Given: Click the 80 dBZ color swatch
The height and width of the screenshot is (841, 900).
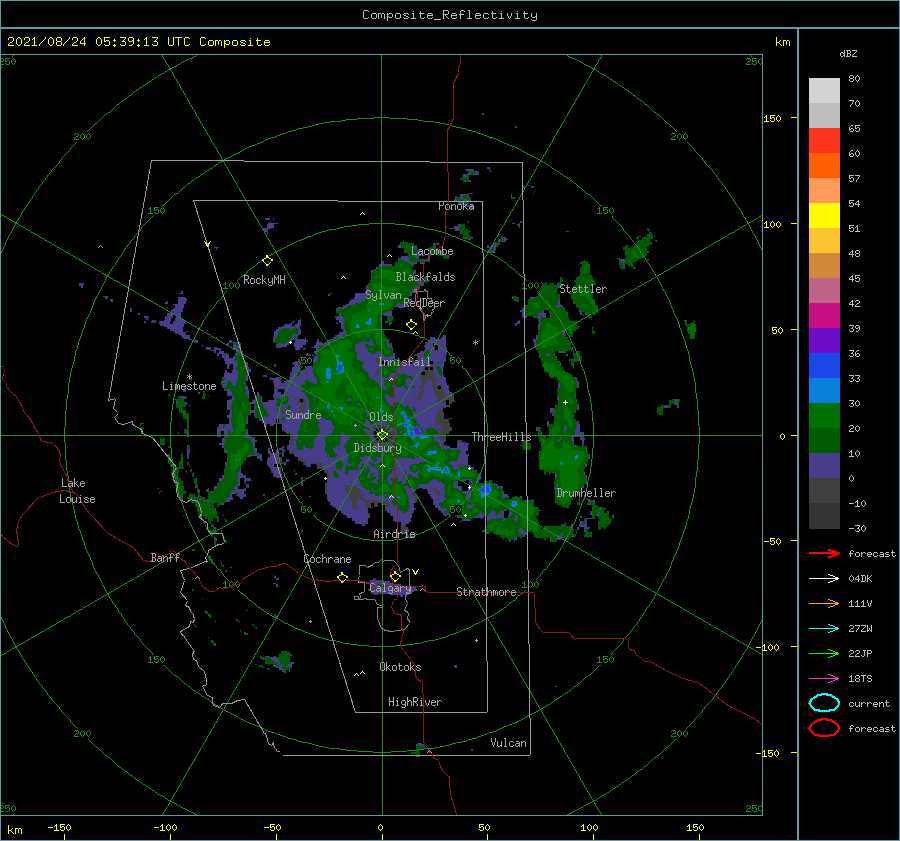Looking at the screenshot, I should pyautogui.click(x=824, y=90).
